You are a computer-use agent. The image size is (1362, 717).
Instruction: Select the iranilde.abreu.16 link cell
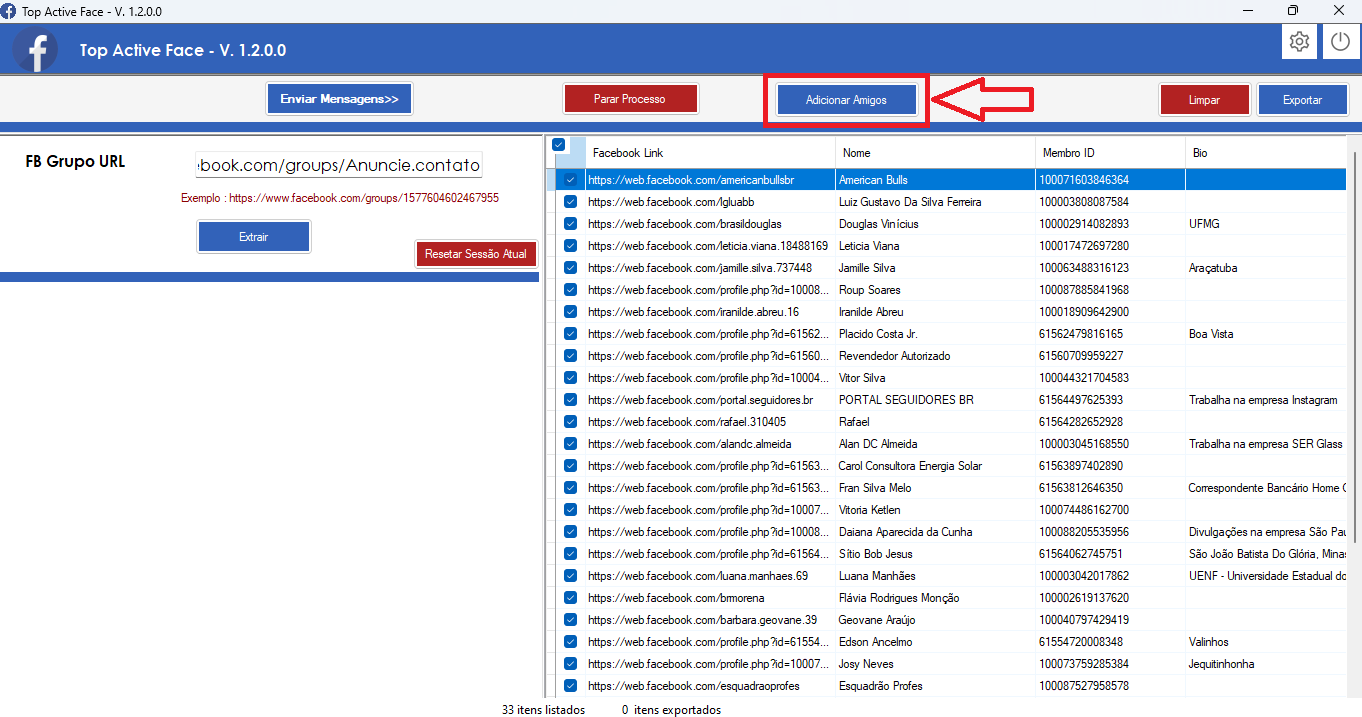[710, 312]
